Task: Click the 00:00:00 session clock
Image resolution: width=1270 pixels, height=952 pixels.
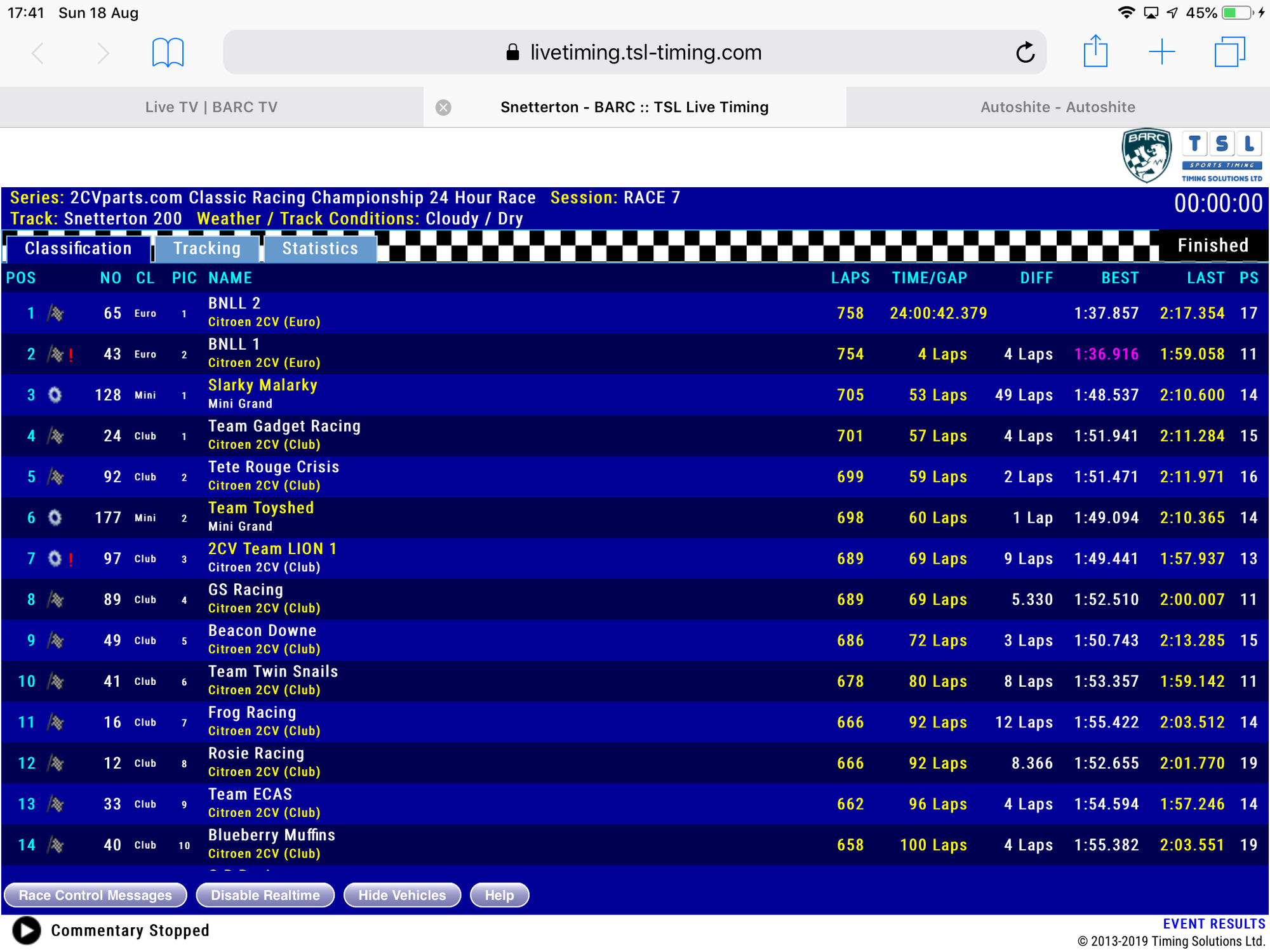Action: click(1218, 203)
